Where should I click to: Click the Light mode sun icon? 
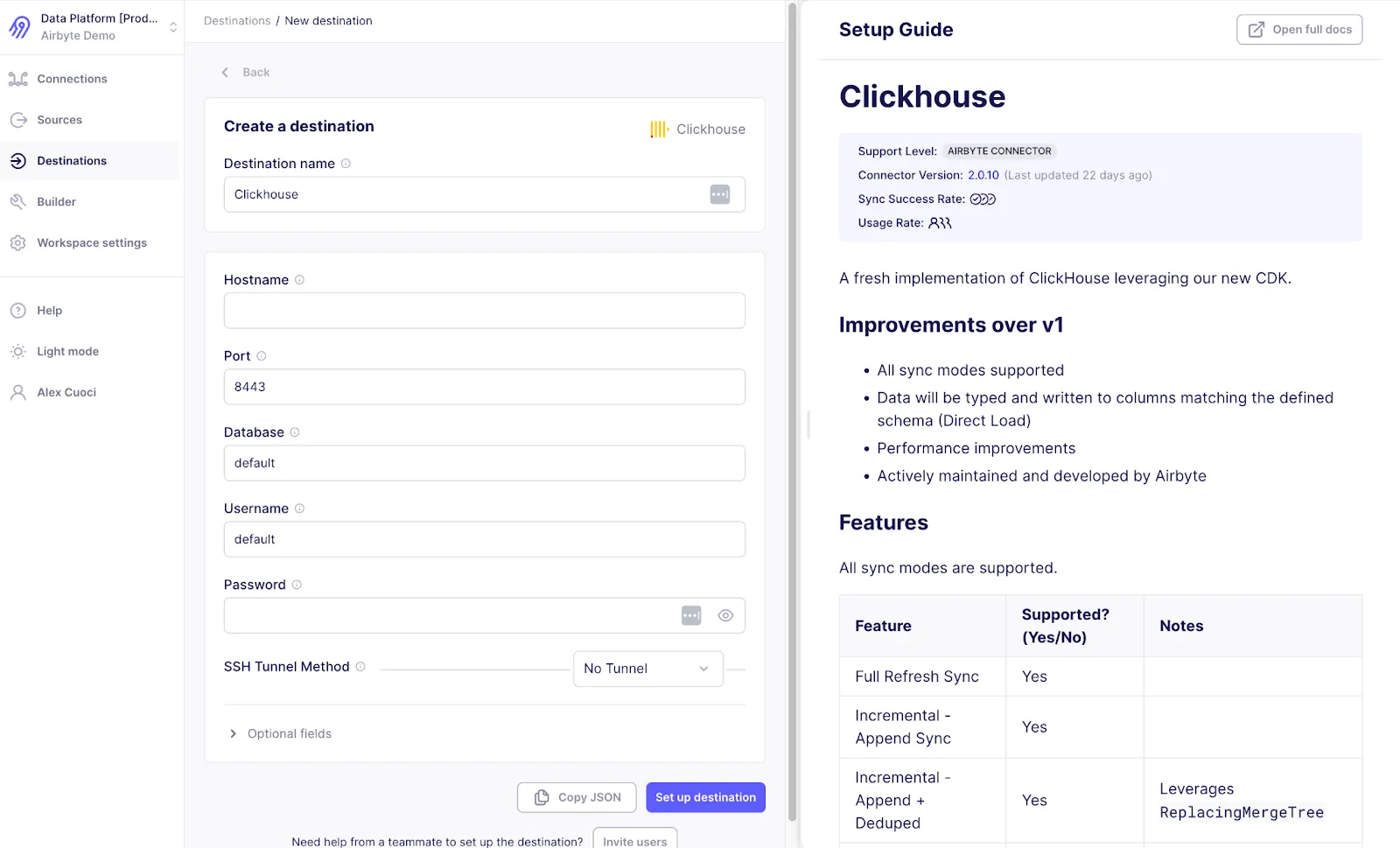click(x=18, y=352)
